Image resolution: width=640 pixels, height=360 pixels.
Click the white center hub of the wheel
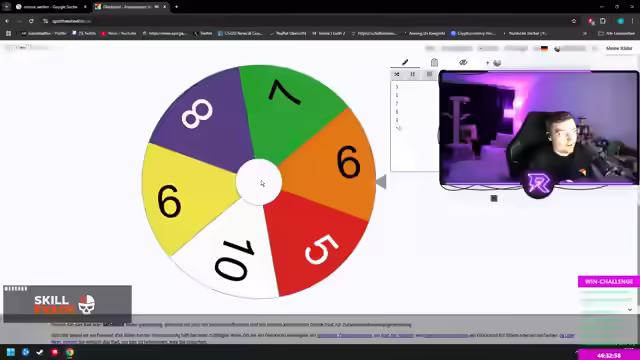[259, 182]
